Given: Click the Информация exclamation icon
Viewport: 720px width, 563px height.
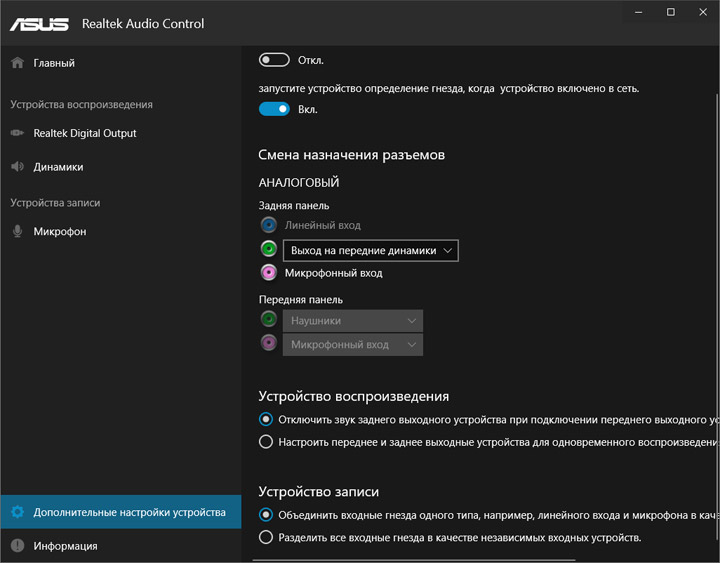Looking at the screenshot, I should (x=17, y=546).
